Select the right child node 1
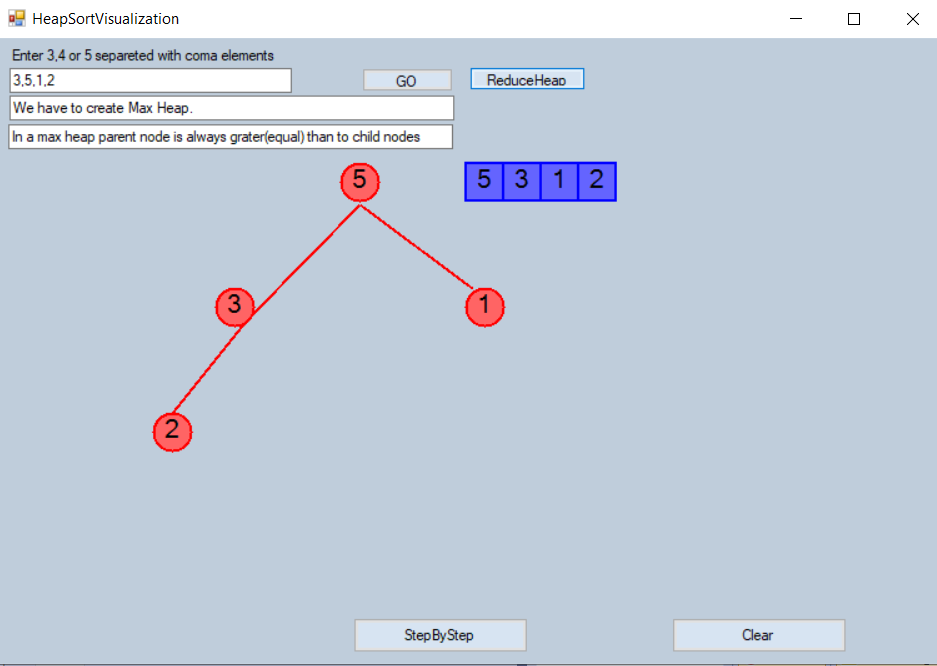937x666 pixels. pyautogui.click(x=485, y=307)
